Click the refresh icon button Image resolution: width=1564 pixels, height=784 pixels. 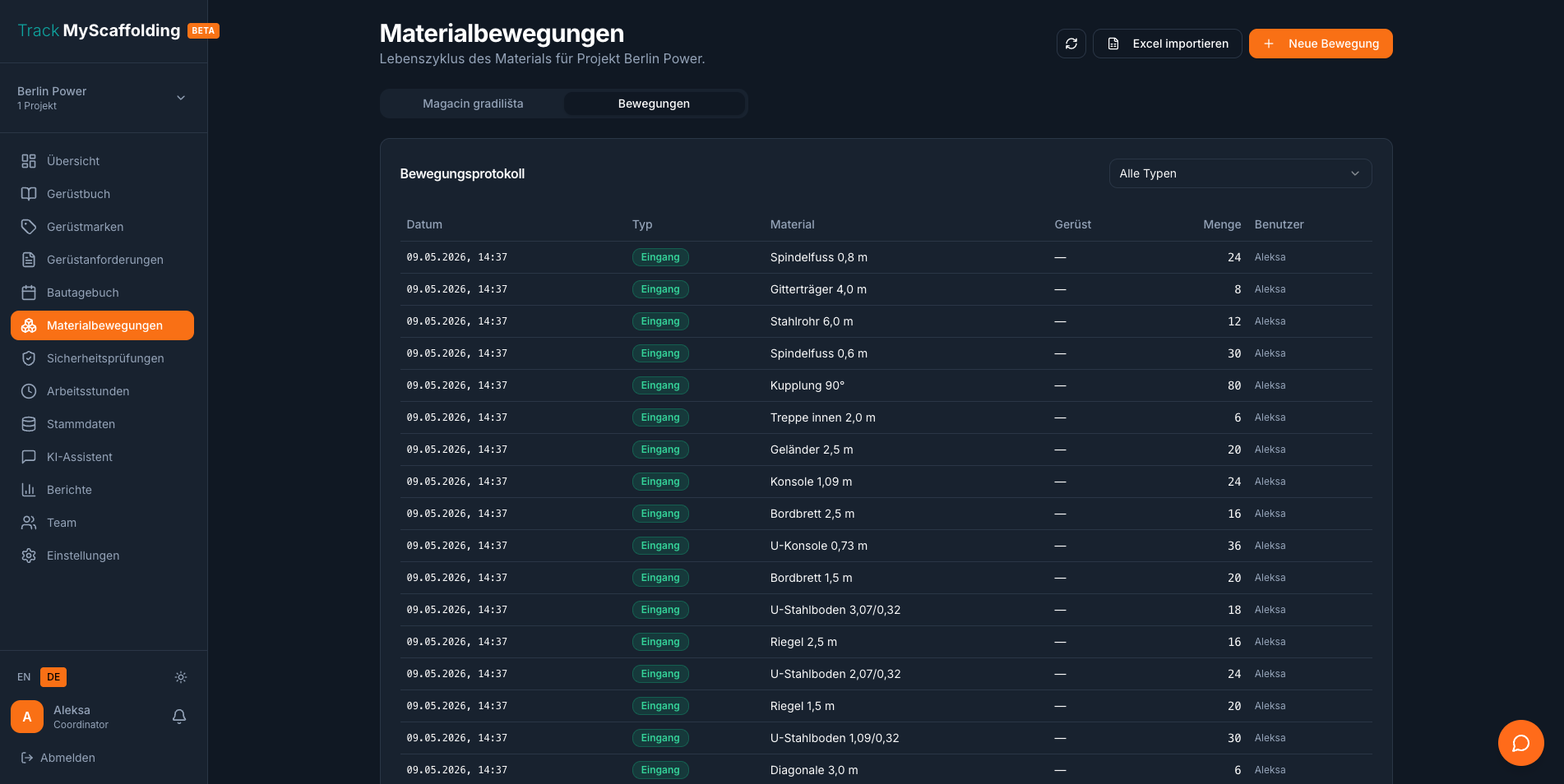point(1071,44)
